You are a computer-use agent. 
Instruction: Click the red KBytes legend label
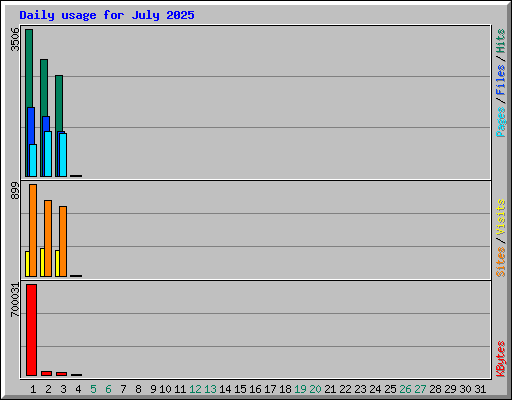[500, 359]
